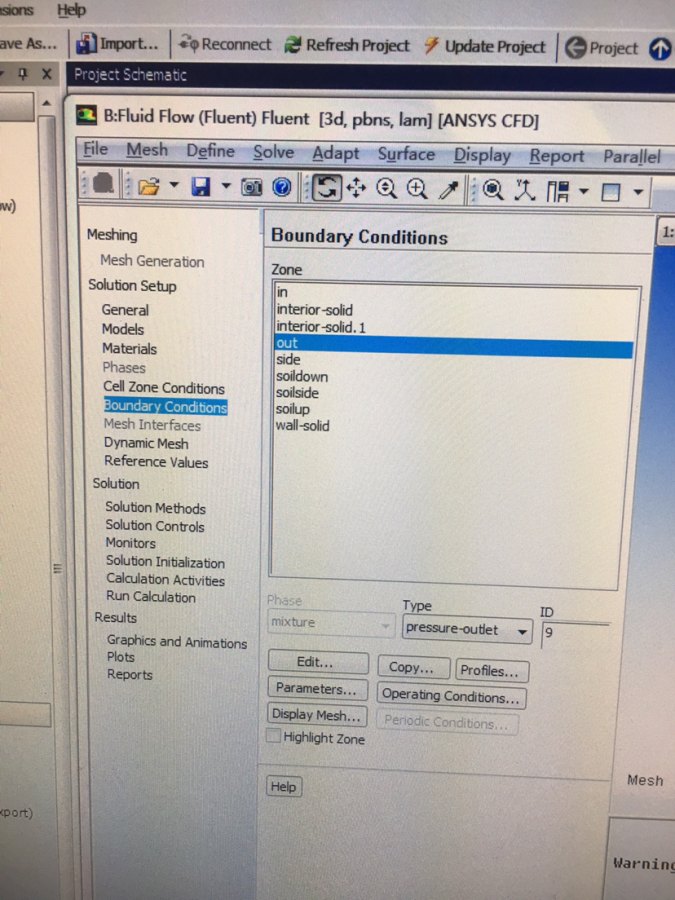This screenshot has height=900, width=675.
Task: Click the Fluent application logo icon
Action: tap(86, 115)
